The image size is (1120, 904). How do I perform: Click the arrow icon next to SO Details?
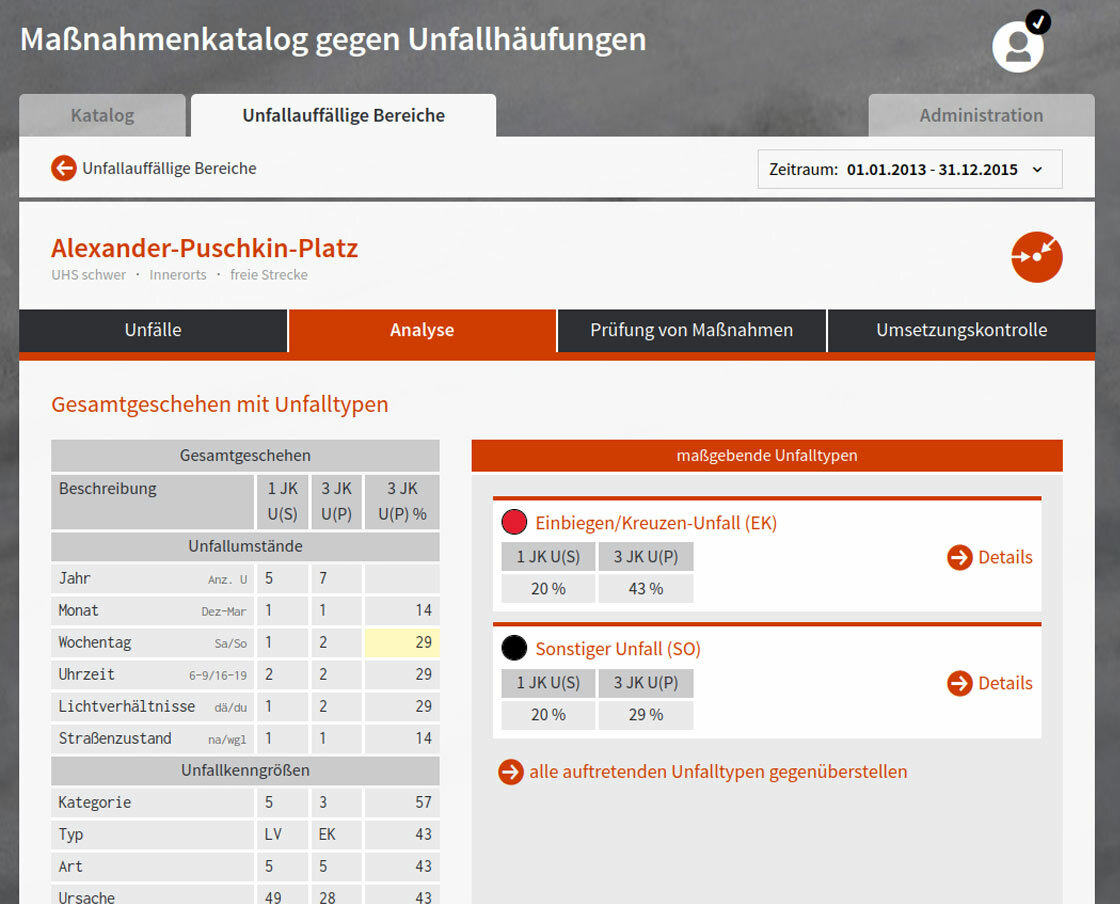pyautogui.click(x=957, y=684)
